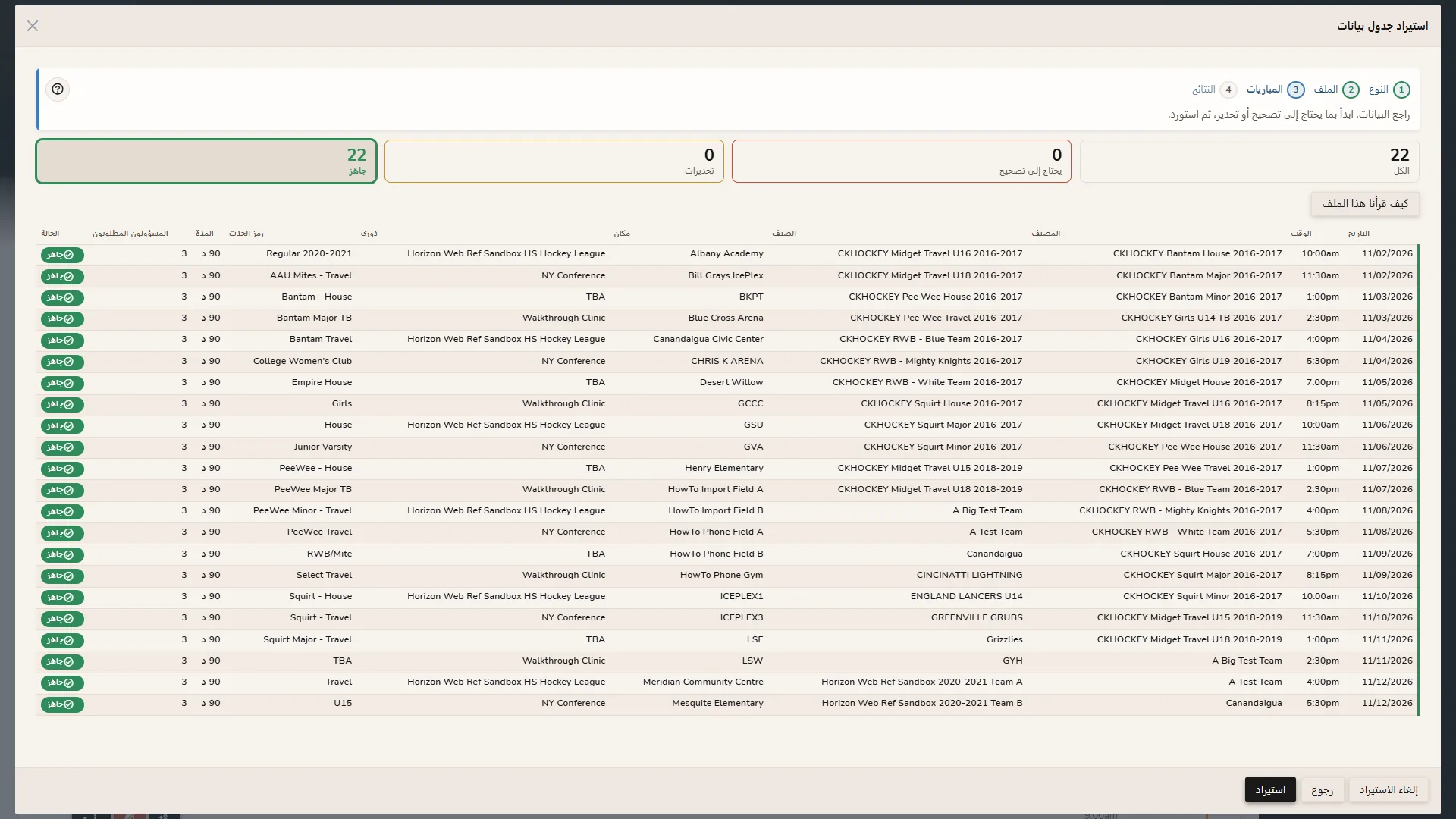Select the CINCINNATI LIGHTNING cell
Screen dimensions: 1456x819
[x=970, y=575]
